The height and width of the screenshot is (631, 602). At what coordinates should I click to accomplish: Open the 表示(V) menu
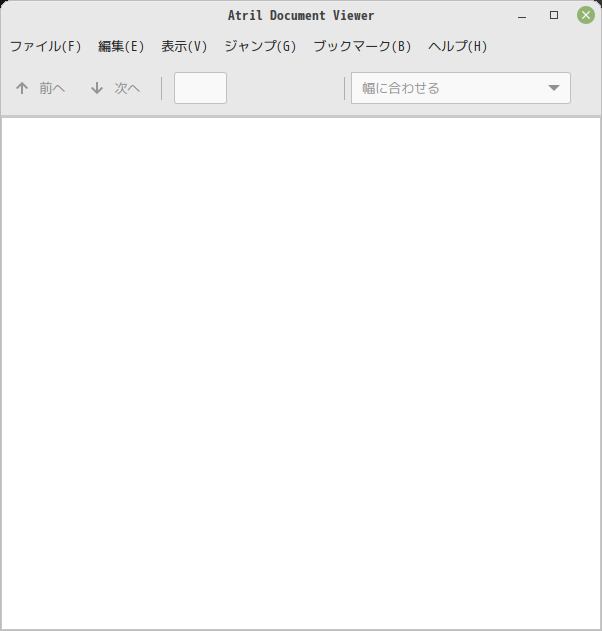point(184,46)
